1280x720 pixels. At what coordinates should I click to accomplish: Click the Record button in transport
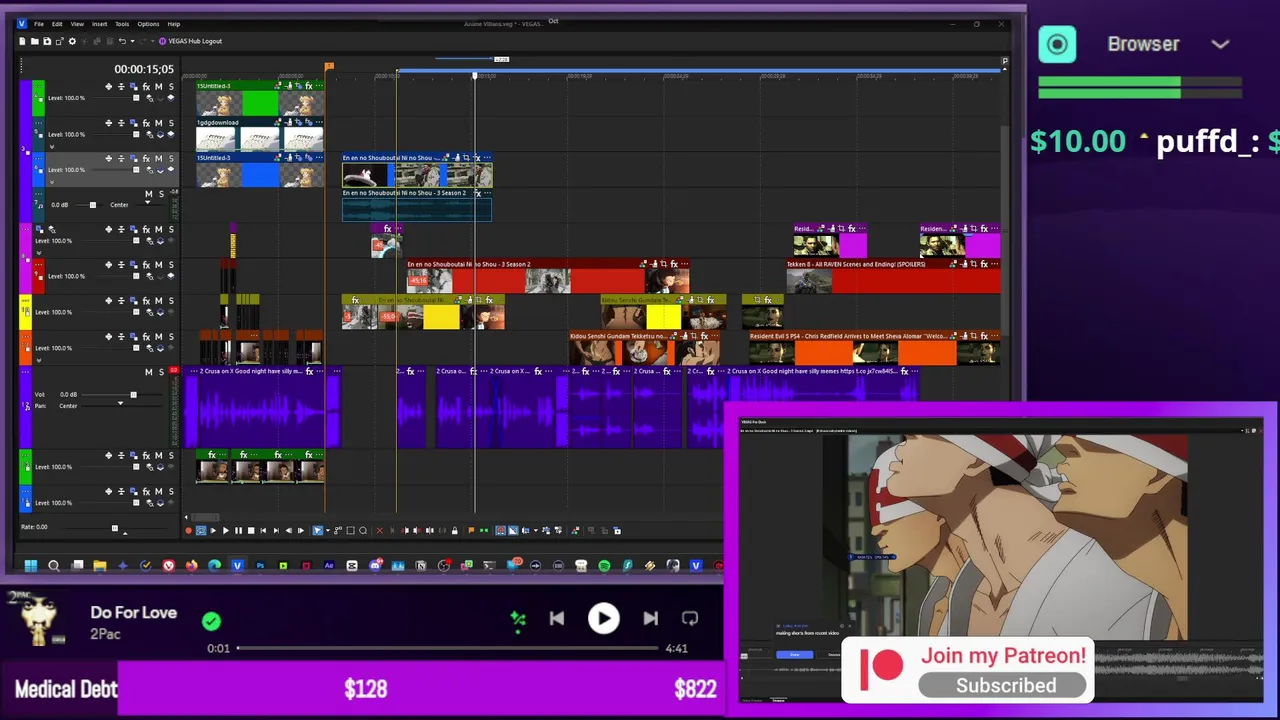(x=188, y=531)
